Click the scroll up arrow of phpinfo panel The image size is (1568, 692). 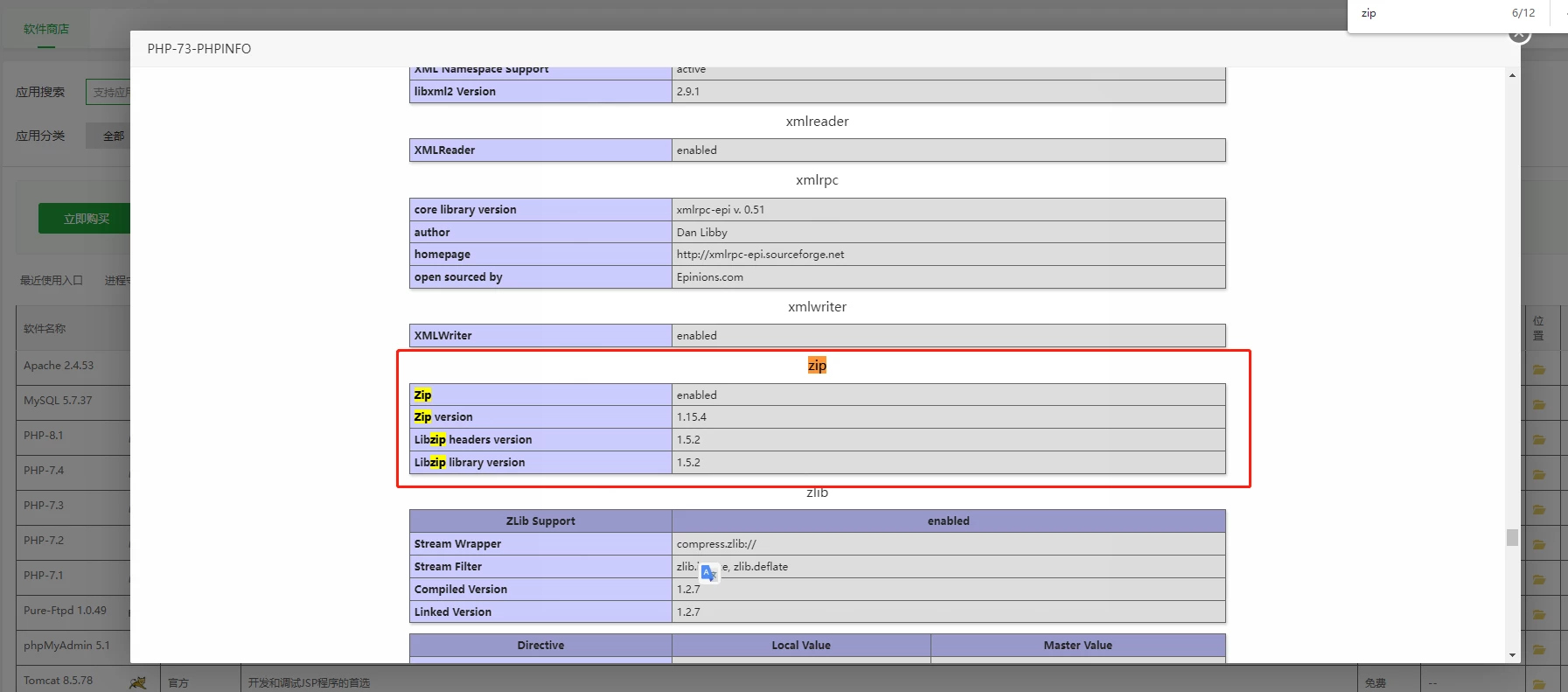click(x=1512, y=75)
